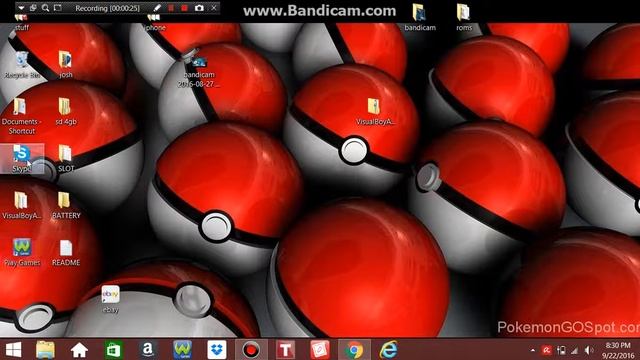The image size is (640, 360).
Task: Select the josh folder icon
Action: tap(66, 65)
